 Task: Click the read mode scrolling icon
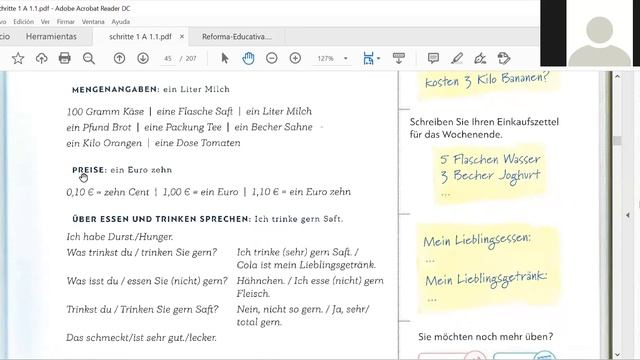[x=399, y=58]
